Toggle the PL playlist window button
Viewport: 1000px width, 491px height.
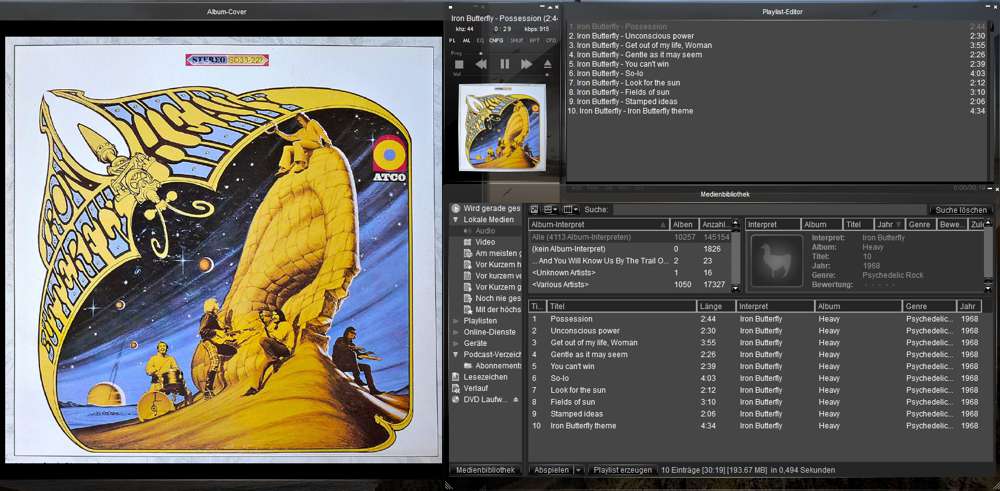pyautogui.click(x=453, y=41)
